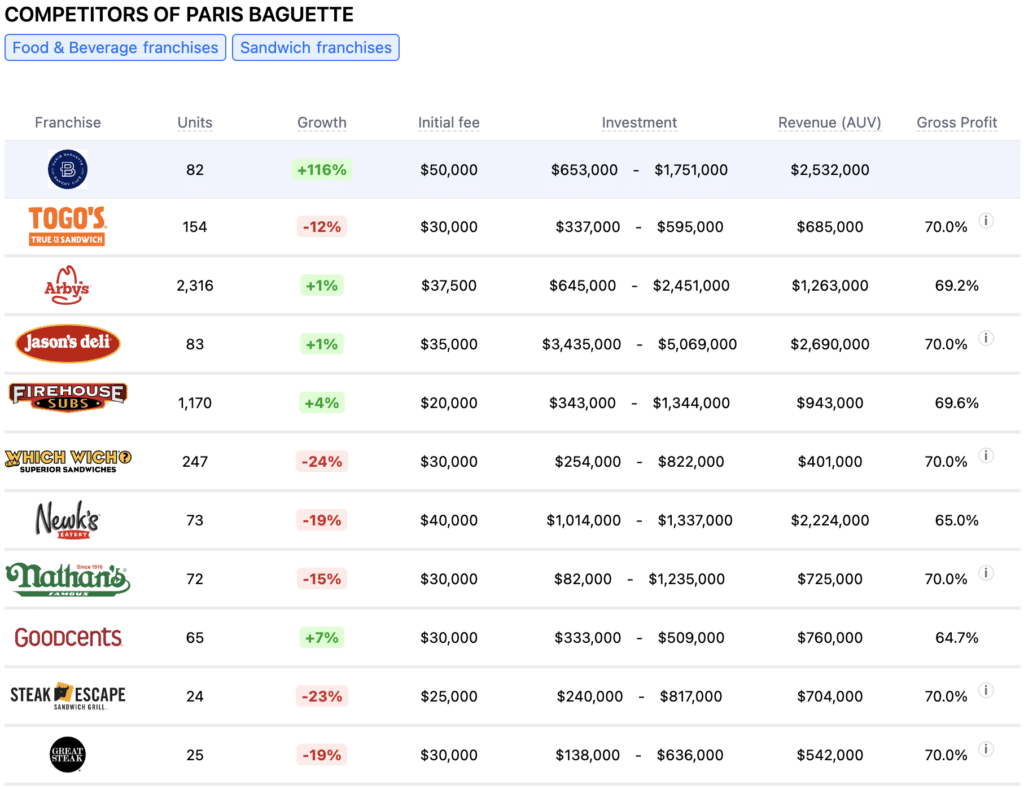1024x789 pixels.
Task: Click the $401,000 revenue value
Action: [x=829, y=462]
